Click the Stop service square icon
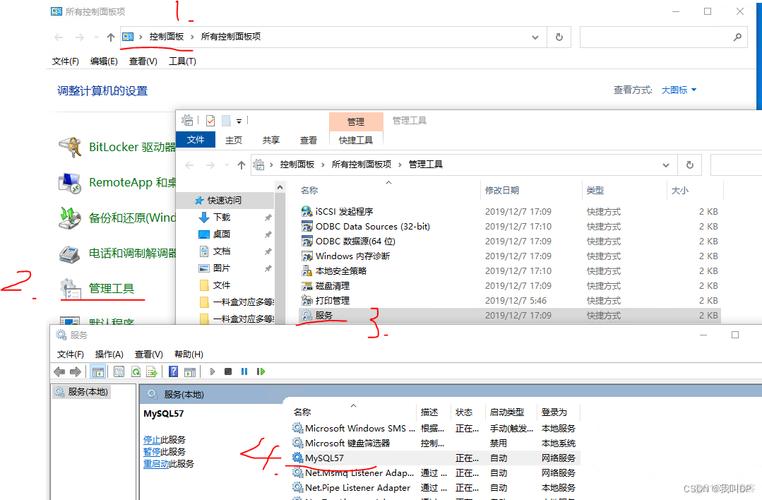This screenshot has width=762, height=500. [x=228, y=372]
